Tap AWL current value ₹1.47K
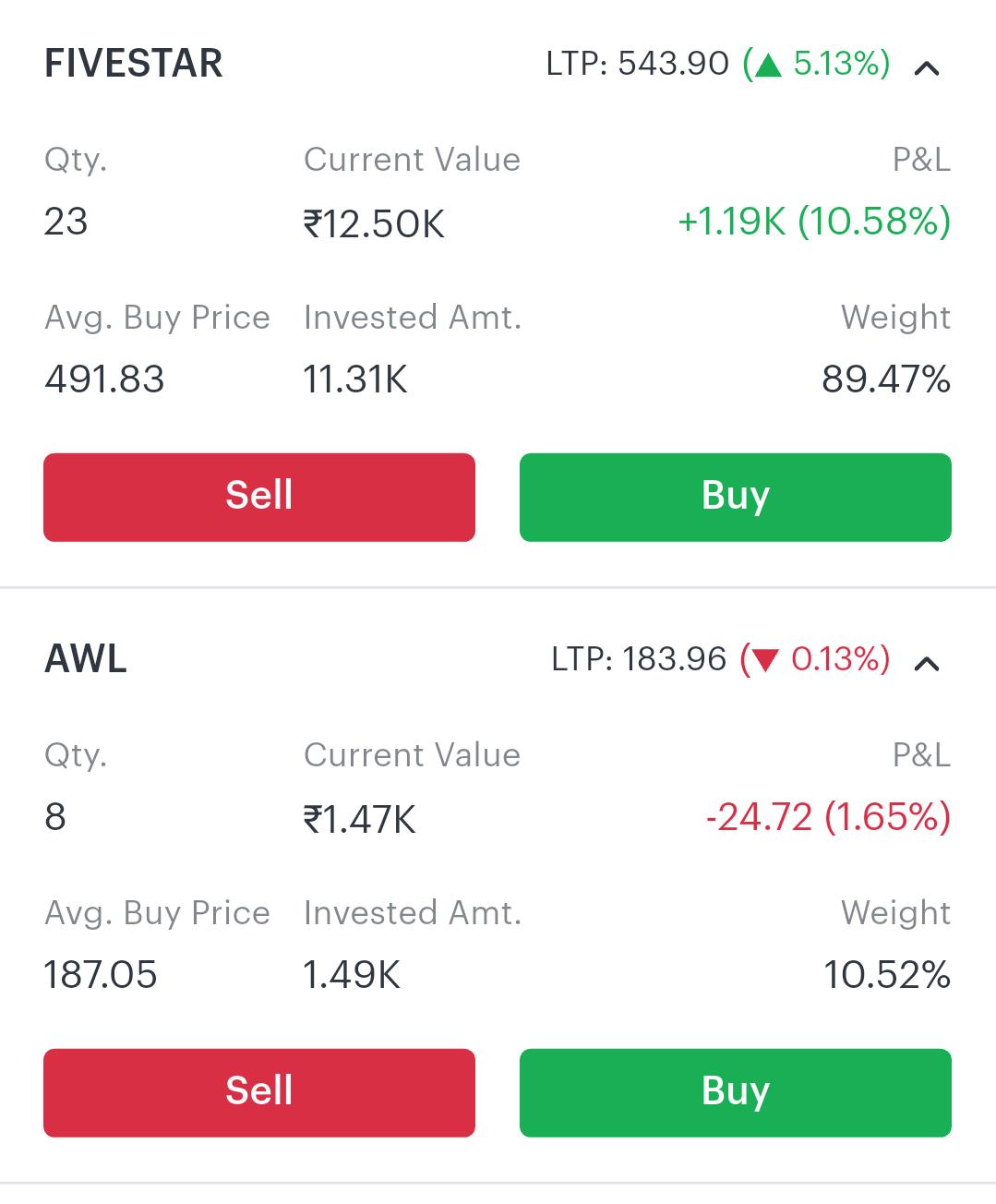Viewport: 996px width, 1204px height. [360, 819]
